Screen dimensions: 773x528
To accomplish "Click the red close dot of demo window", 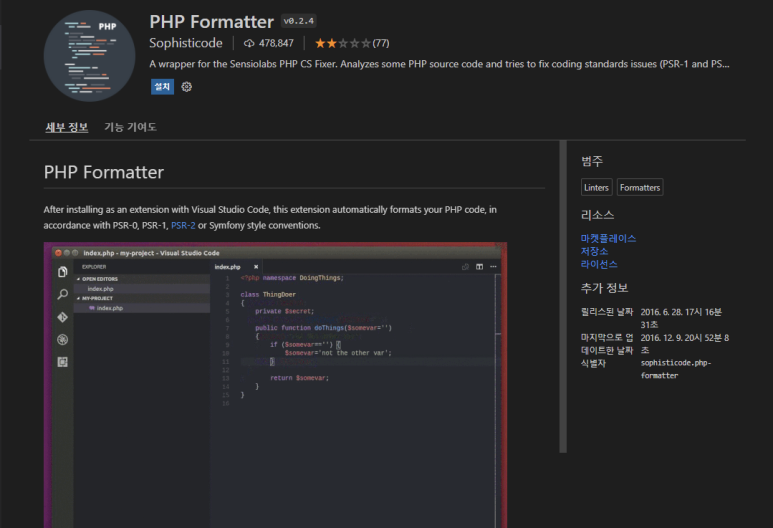I will click(x=59, y=253).
